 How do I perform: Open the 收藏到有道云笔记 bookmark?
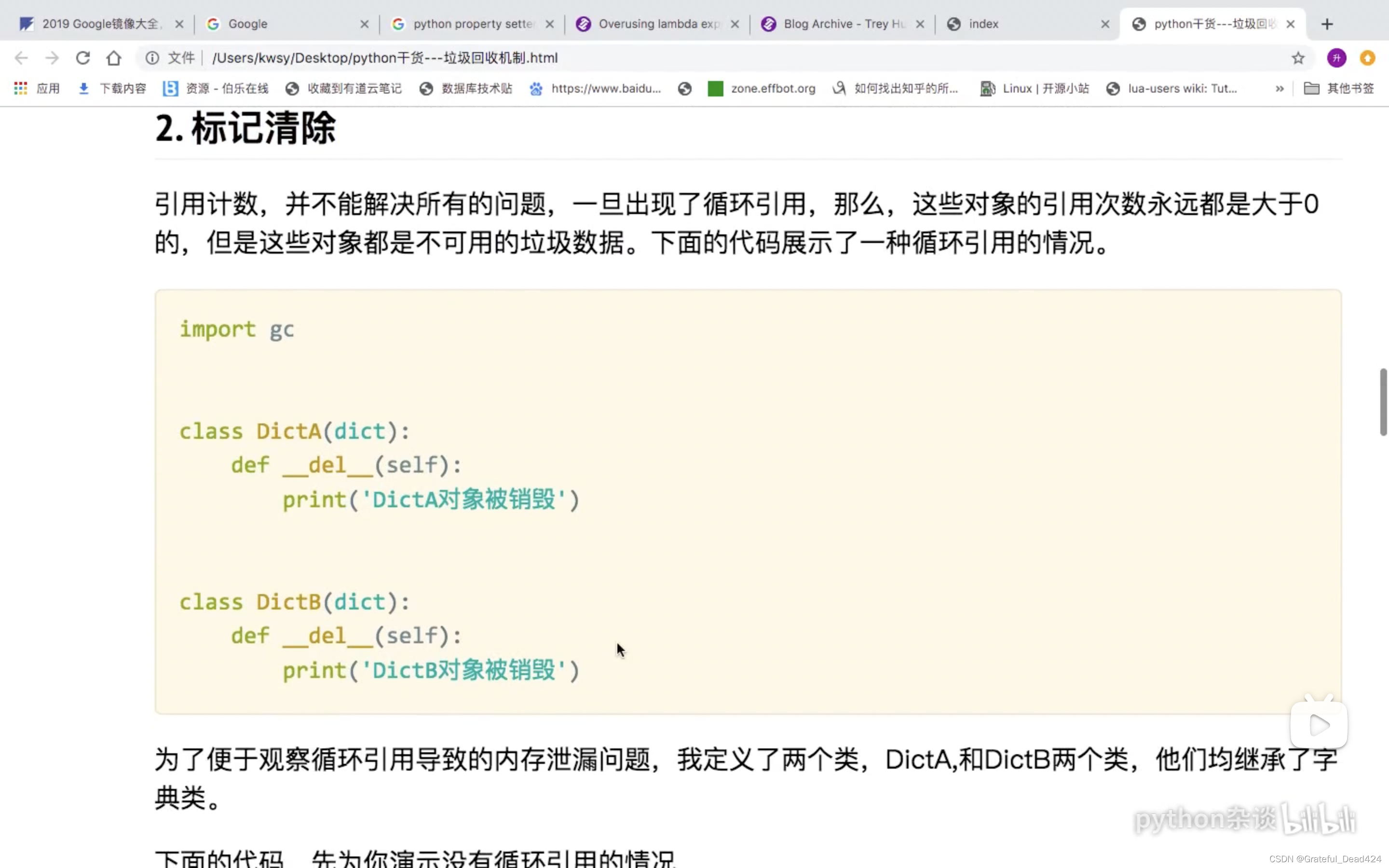click(x=343, y=88)
